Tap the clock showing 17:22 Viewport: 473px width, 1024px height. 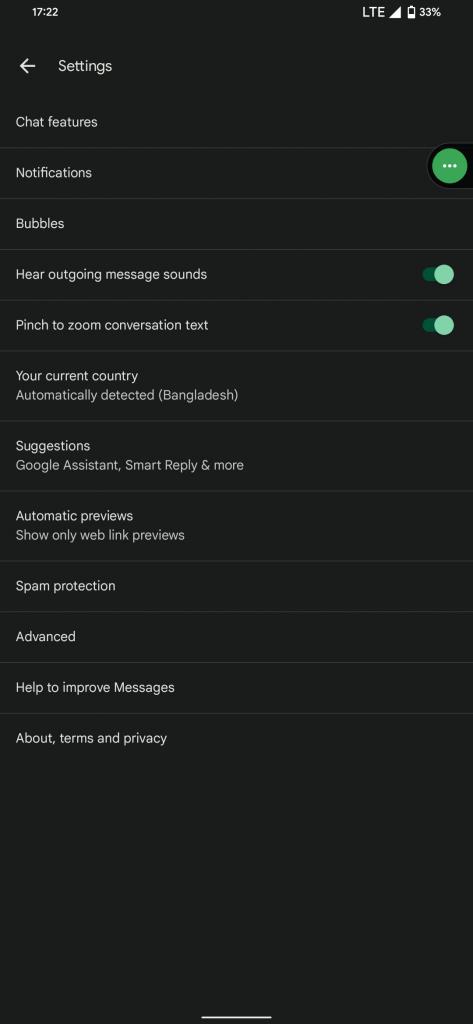(45, 12)
